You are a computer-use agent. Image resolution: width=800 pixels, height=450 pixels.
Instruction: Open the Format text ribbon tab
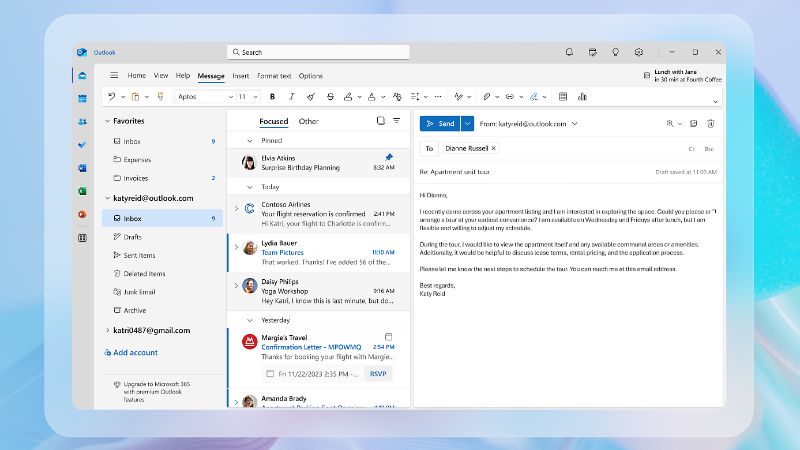(274, 76)
